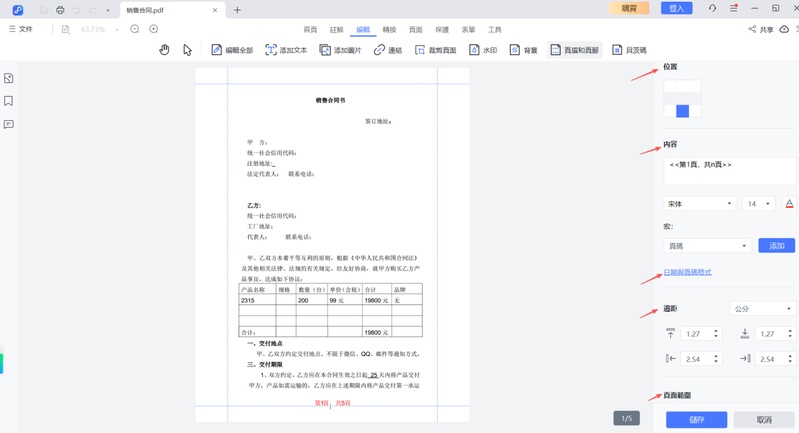Open the Bates Number tool
The height and width of the screenshot is (433, 799).
(x=629, y=50)
